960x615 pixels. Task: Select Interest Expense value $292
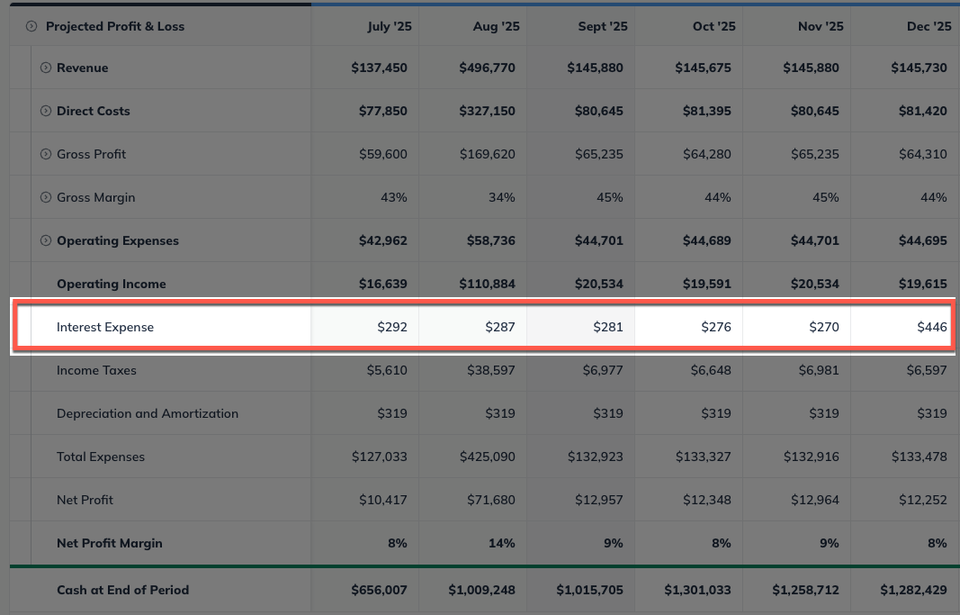click(392, 327)
